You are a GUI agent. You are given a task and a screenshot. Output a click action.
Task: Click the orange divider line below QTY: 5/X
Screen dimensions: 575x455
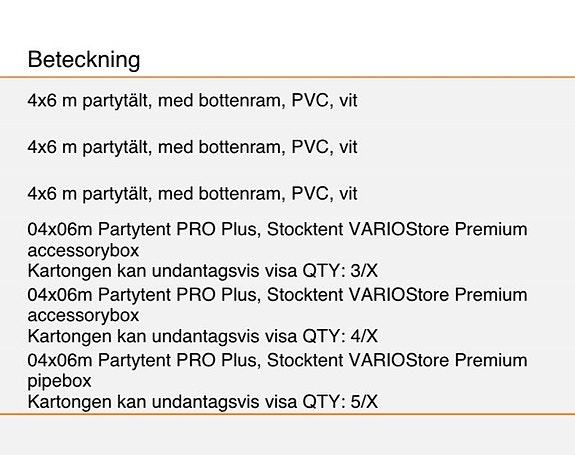(288, 414)
